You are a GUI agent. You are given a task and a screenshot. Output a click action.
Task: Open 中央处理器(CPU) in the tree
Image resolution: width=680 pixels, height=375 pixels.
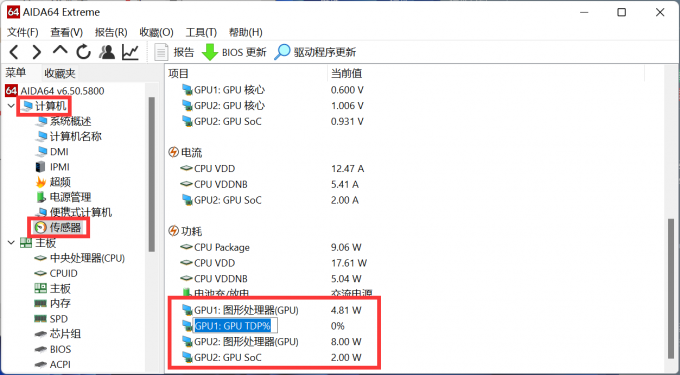click(x=80, y=258)
